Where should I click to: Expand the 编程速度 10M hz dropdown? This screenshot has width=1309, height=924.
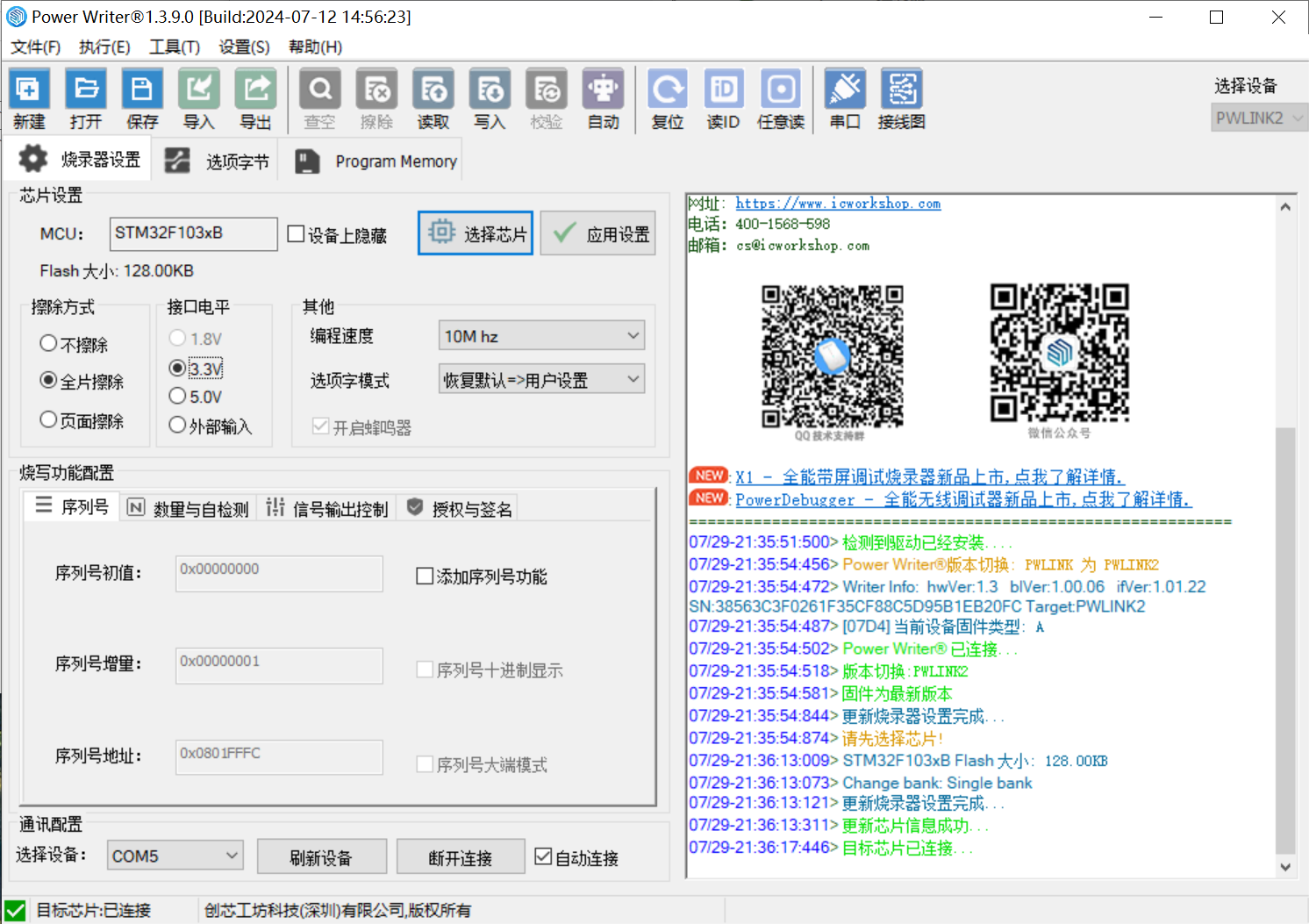(541, 336)
